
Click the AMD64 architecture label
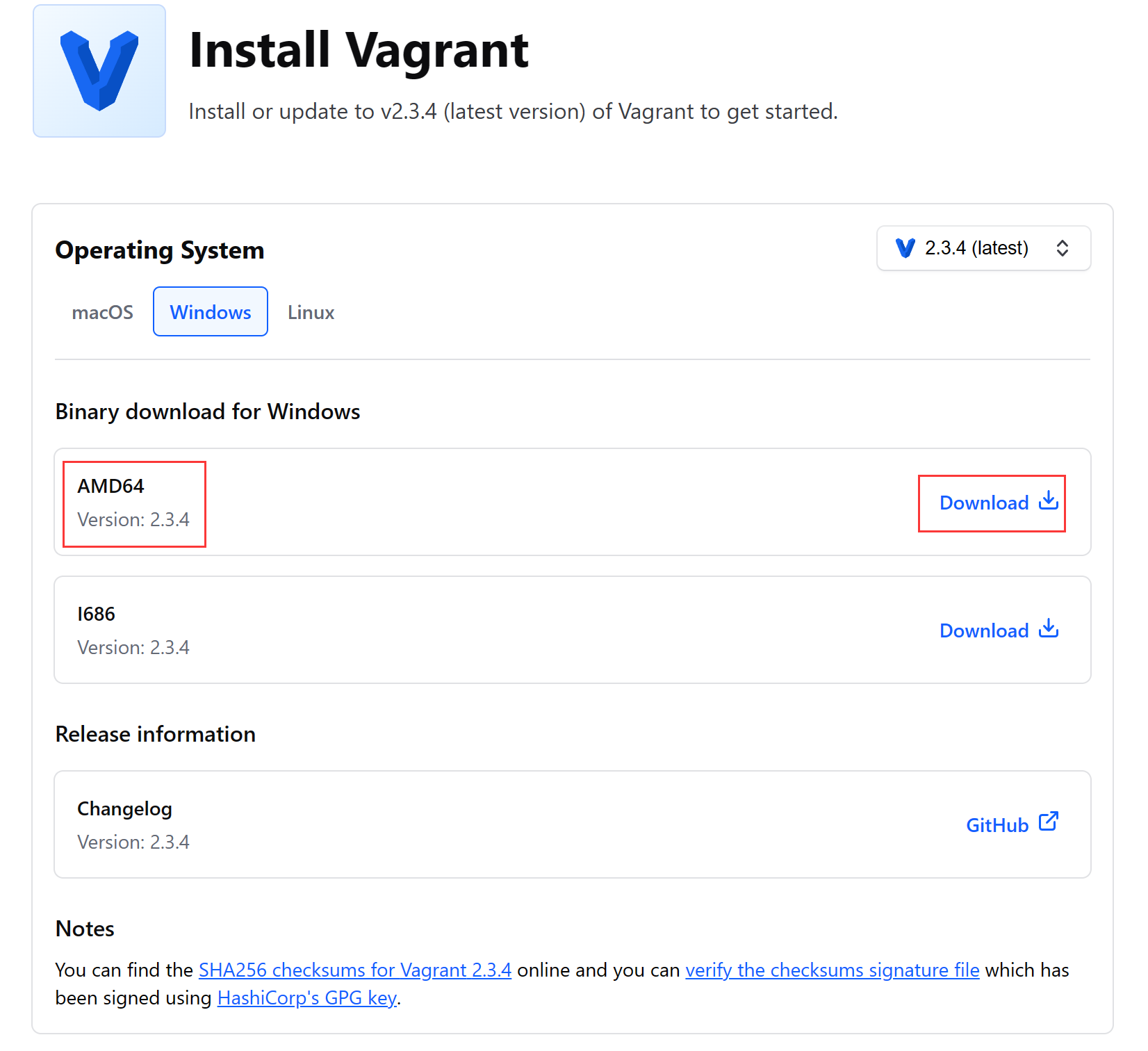[110, 486]
